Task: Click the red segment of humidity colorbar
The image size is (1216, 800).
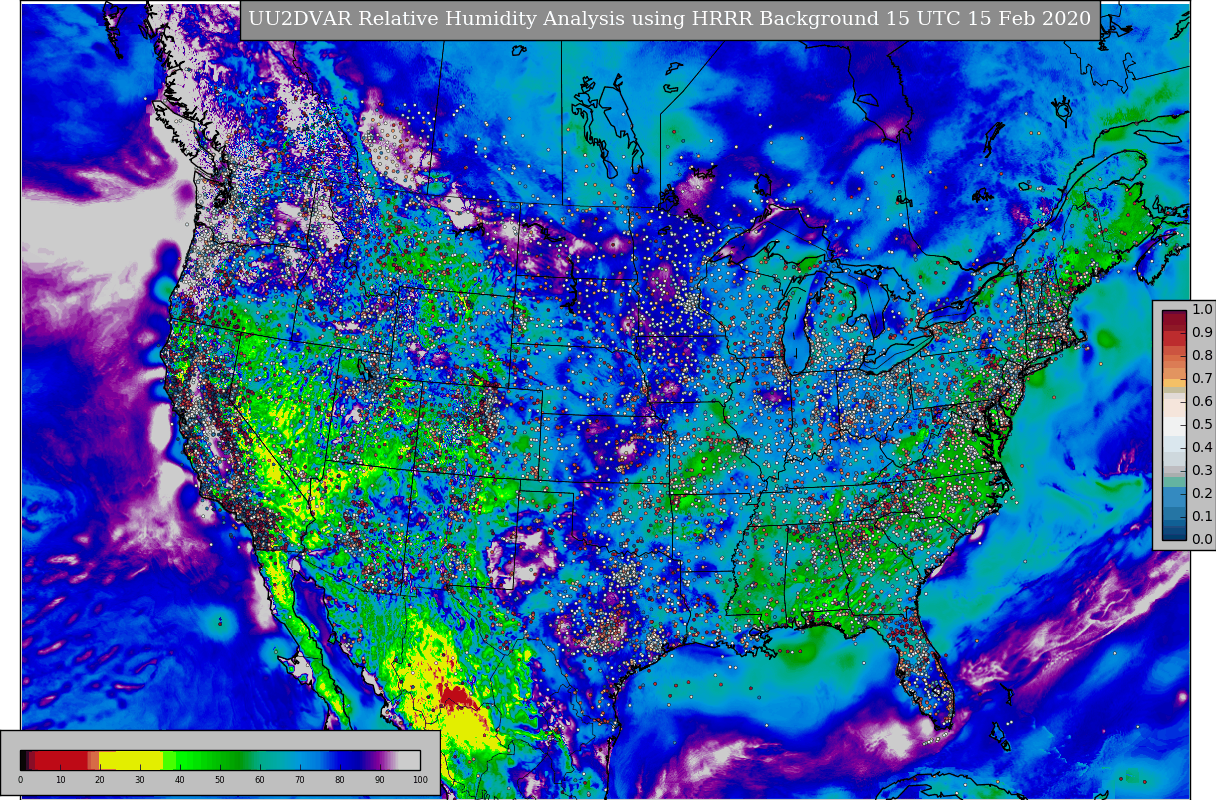Action: (62, 760)
